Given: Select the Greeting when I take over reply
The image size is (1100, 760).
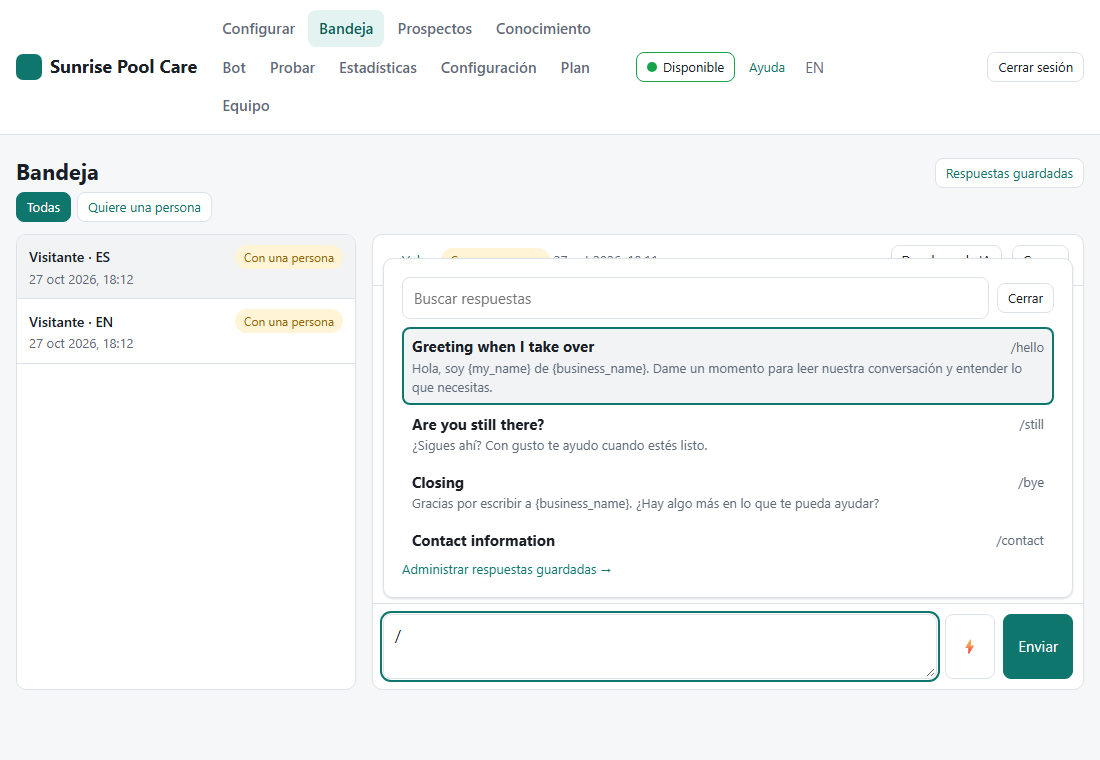Looking at the screenshot, I should pos(727,366).
